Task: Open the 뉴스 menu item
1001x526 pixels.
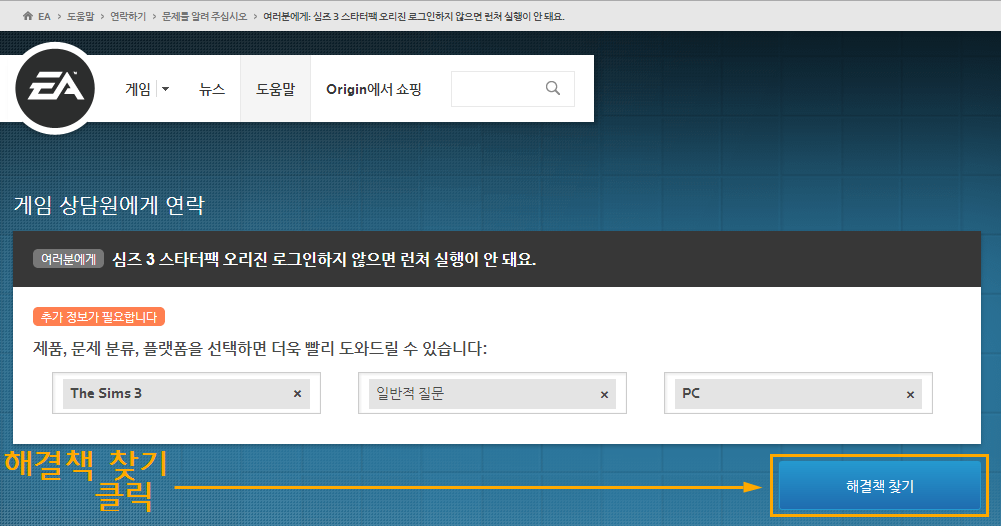Action: click(212, 89)
